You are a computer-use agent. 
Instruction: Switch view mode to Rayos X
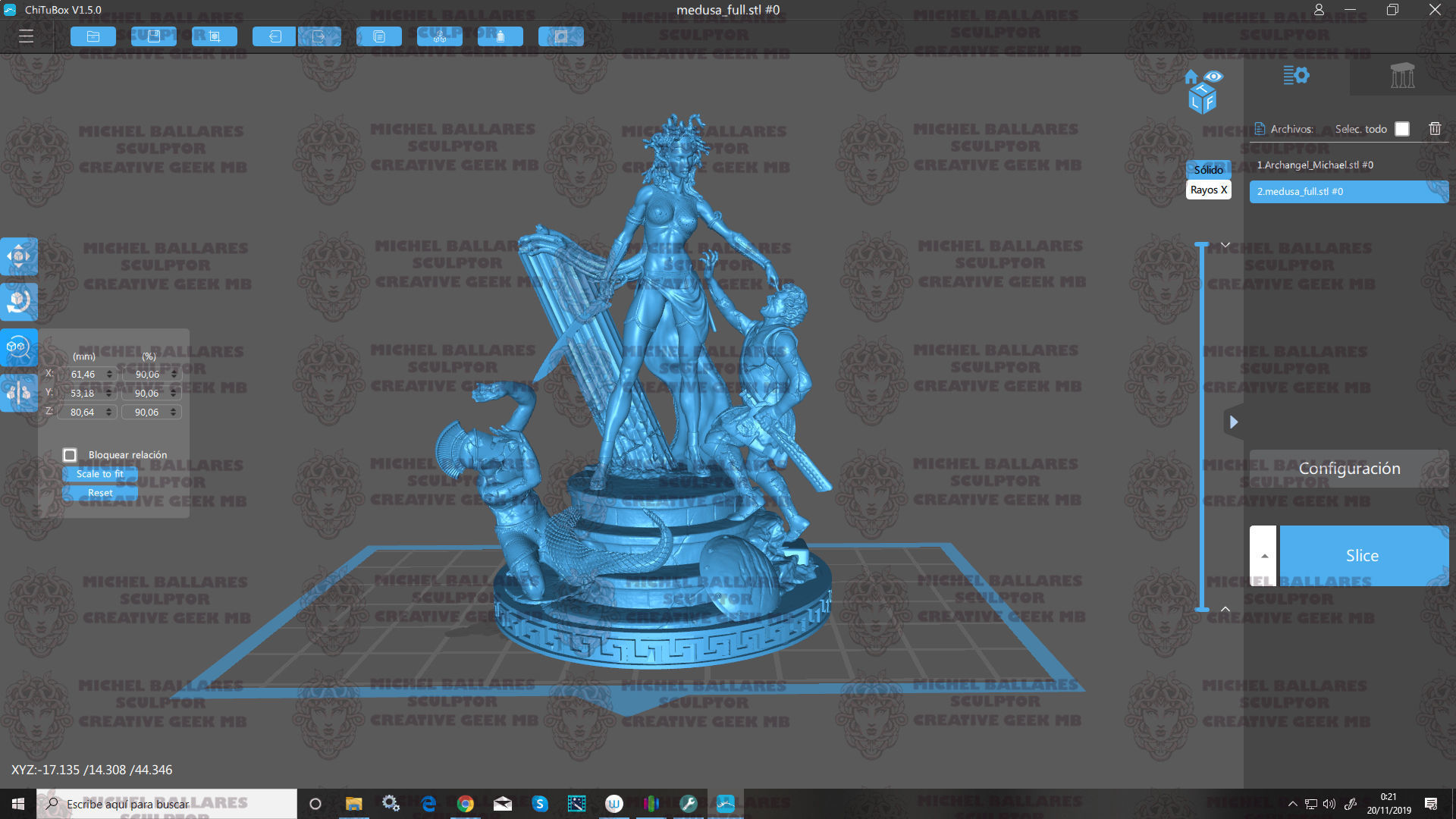coord(1208,190)
